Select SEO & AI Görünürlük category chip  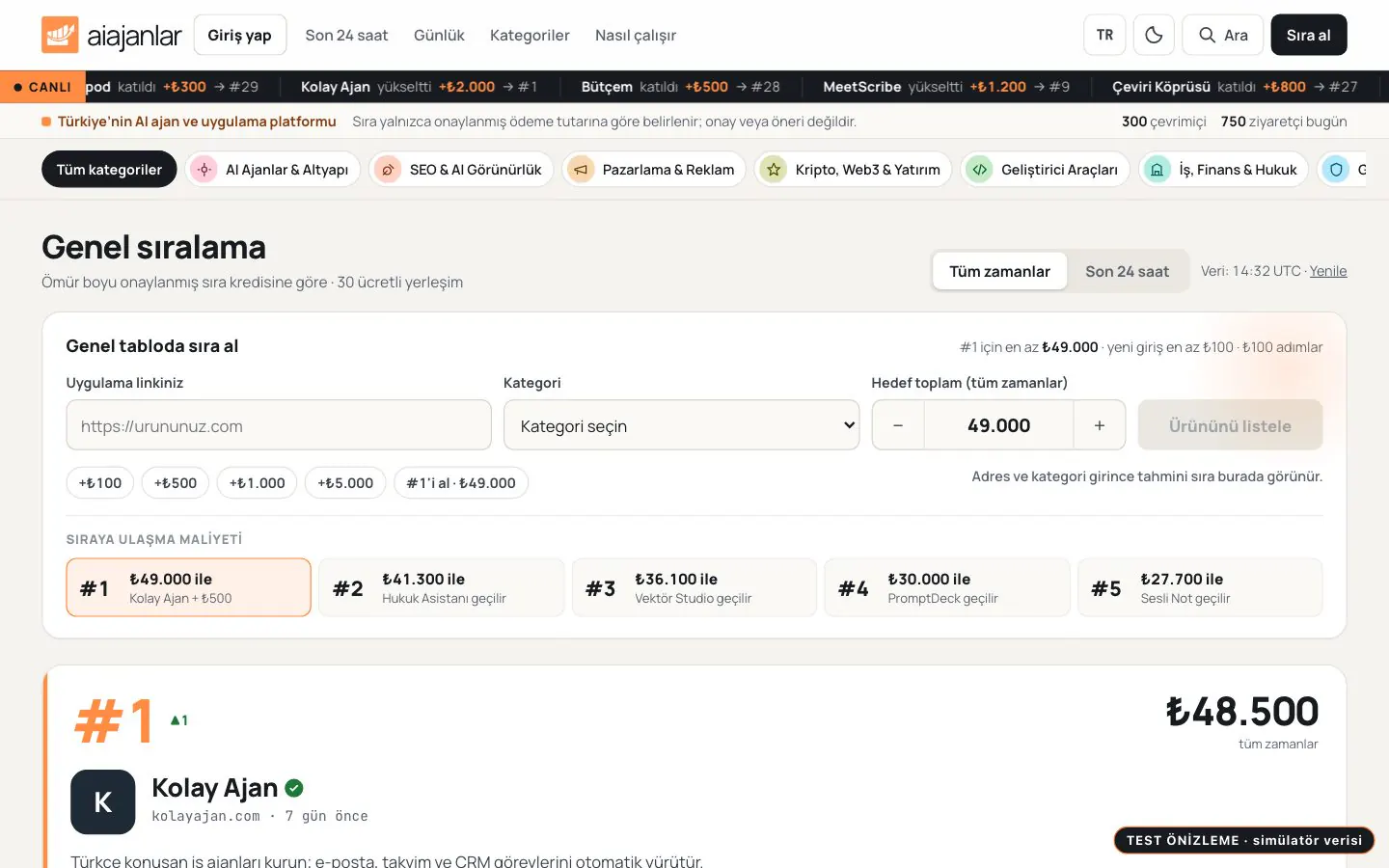pos(462,170)
